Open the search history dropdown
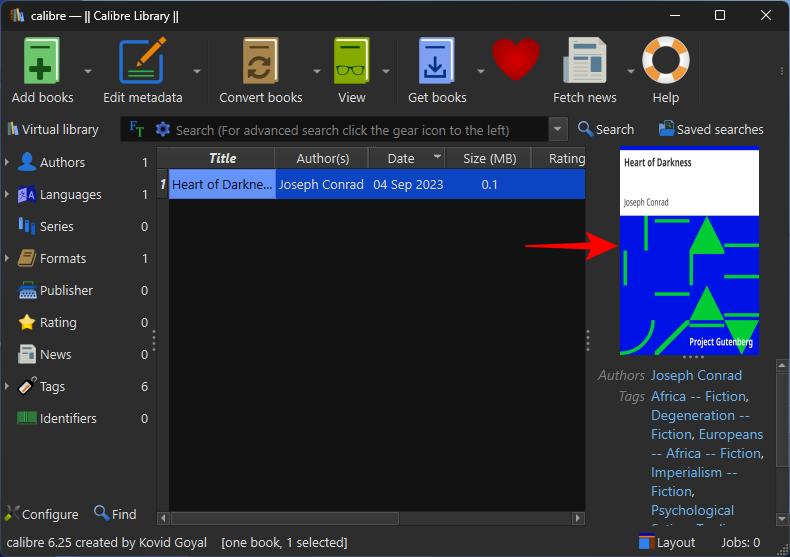The width and height of the screenshot is (790, 557). click(x=558, y=129)
